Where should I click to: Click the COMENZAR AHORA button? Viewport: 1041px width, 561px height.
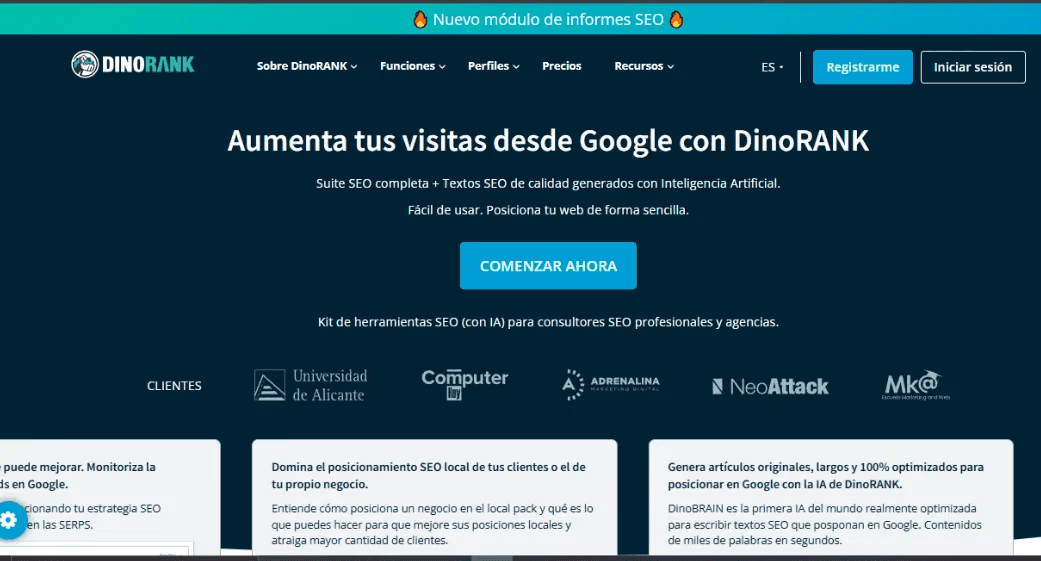548,266
